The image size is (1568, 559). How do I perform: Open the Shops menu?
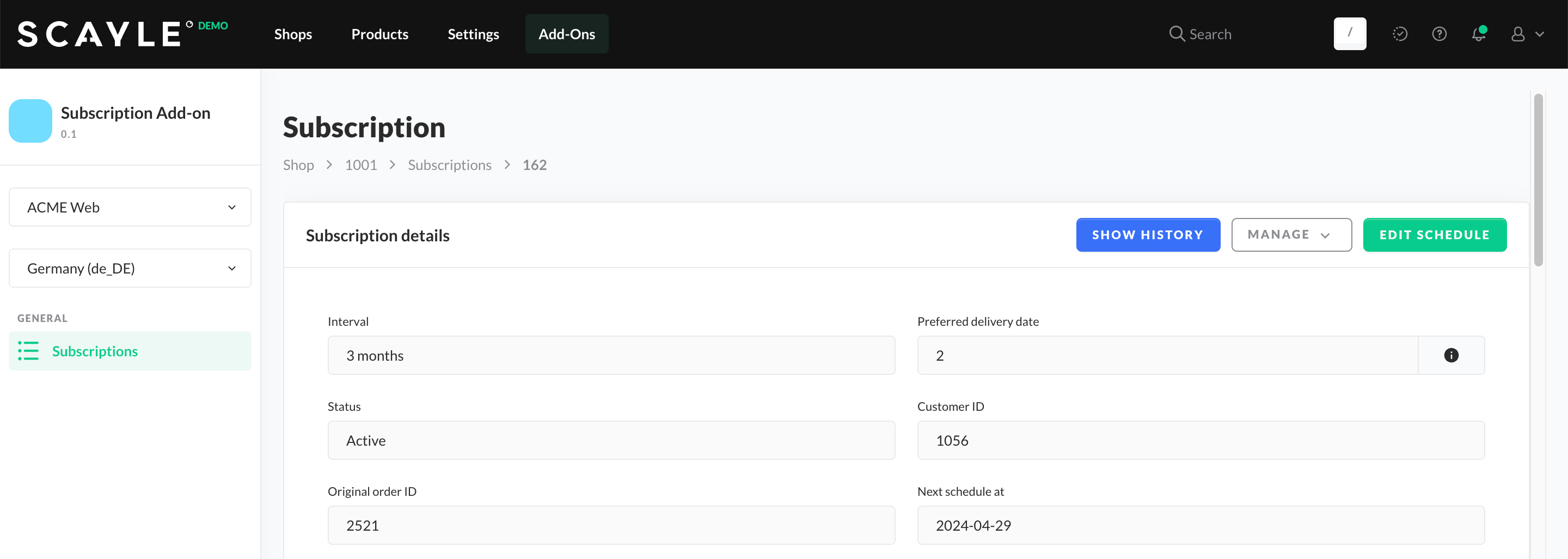(293, 34)
